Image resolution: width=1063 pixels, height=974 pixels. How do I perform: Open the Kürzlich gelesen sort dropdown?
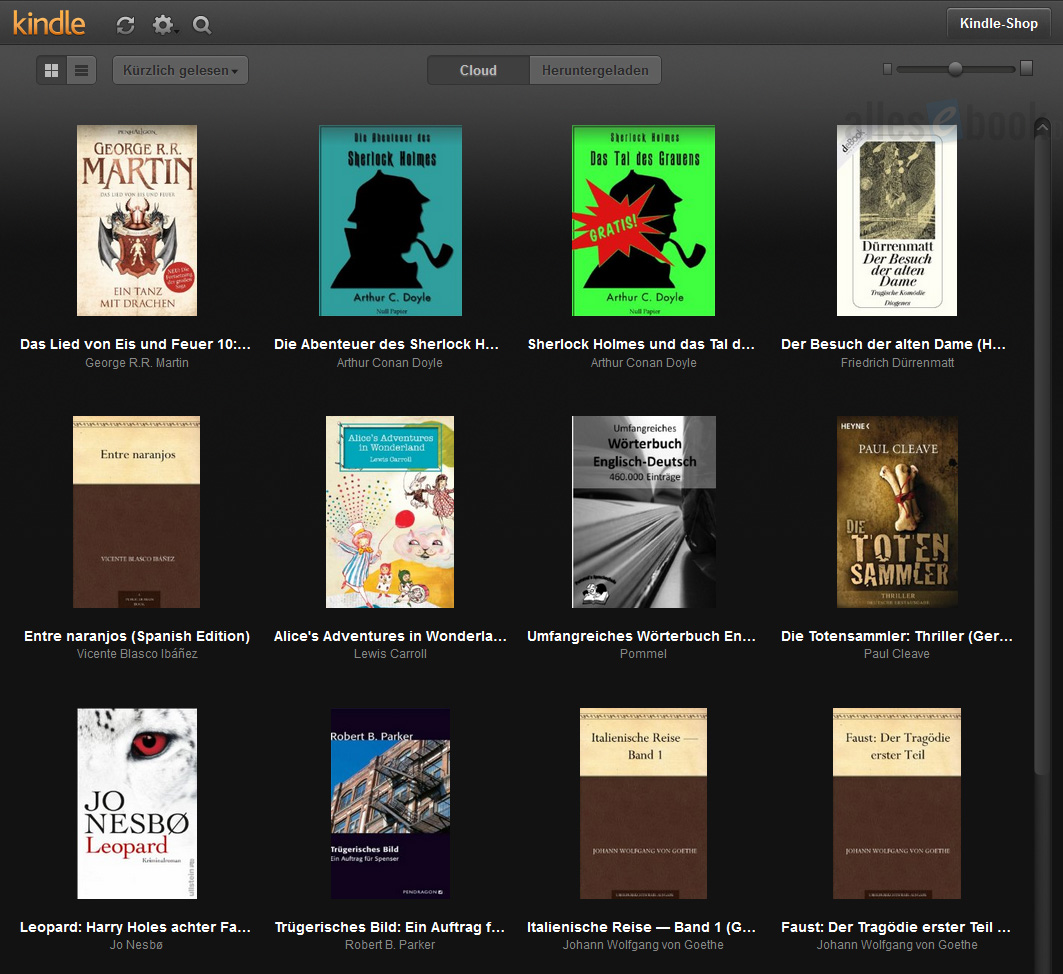180,70
